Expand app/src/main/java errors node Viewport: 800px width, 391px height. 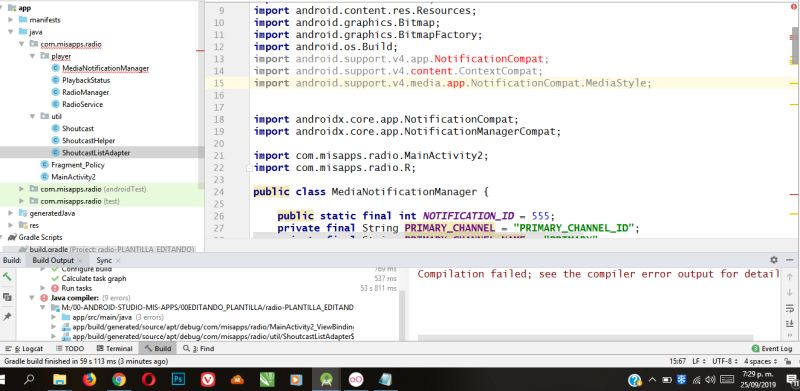(x=54, y=317)
